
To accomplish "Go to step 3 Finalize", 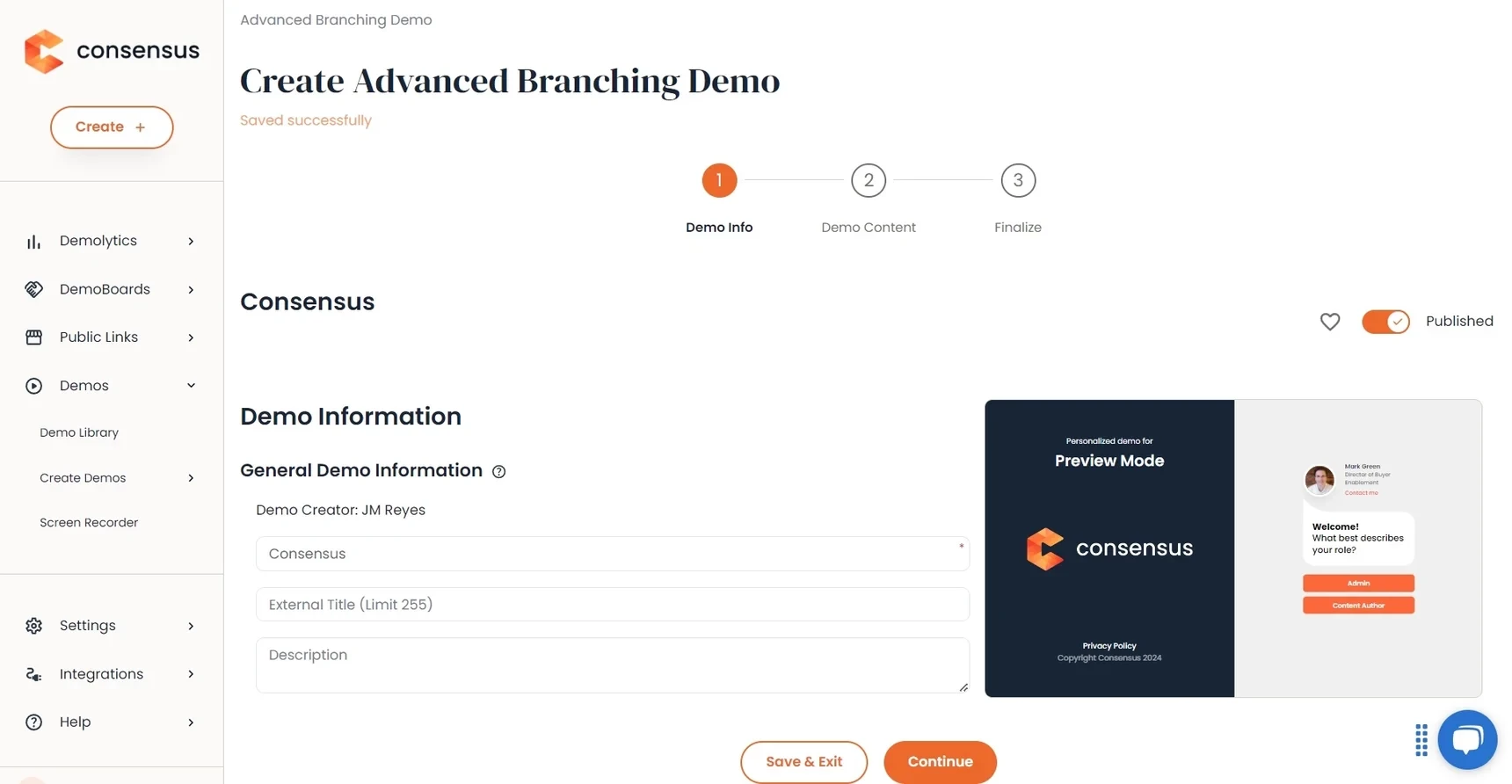I will (x=1018, y=180).
